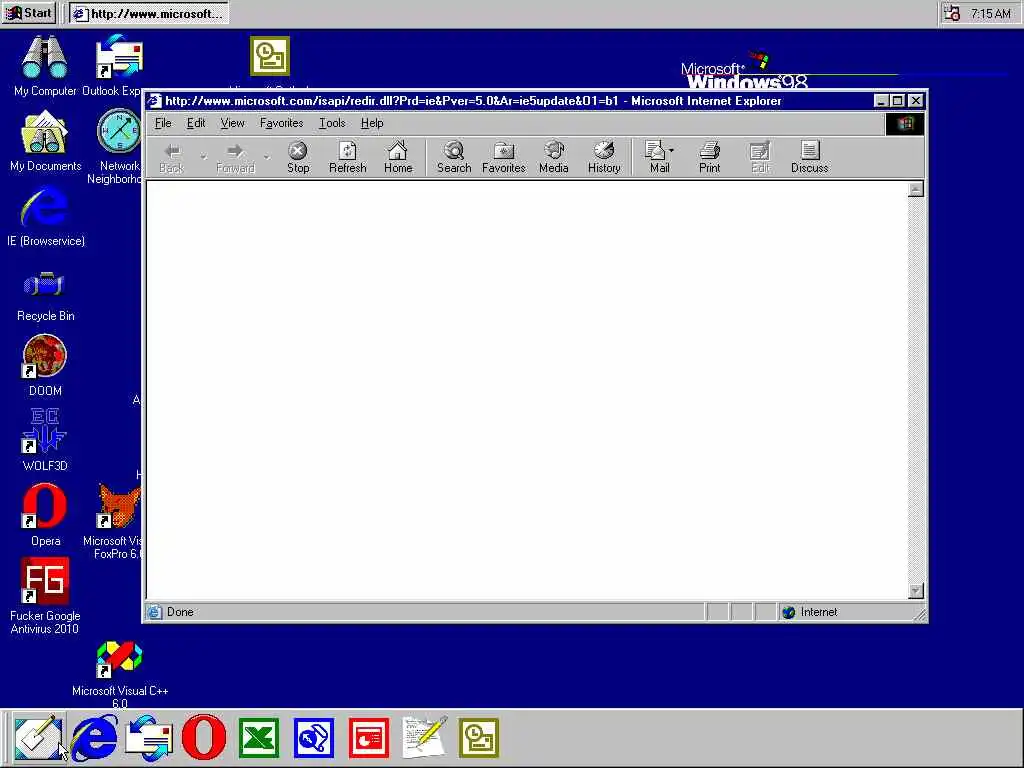Viewport: 1024px width, 768px height.
Task: Click the system tray scheduler icon
Action: click(x=952, y=13)
